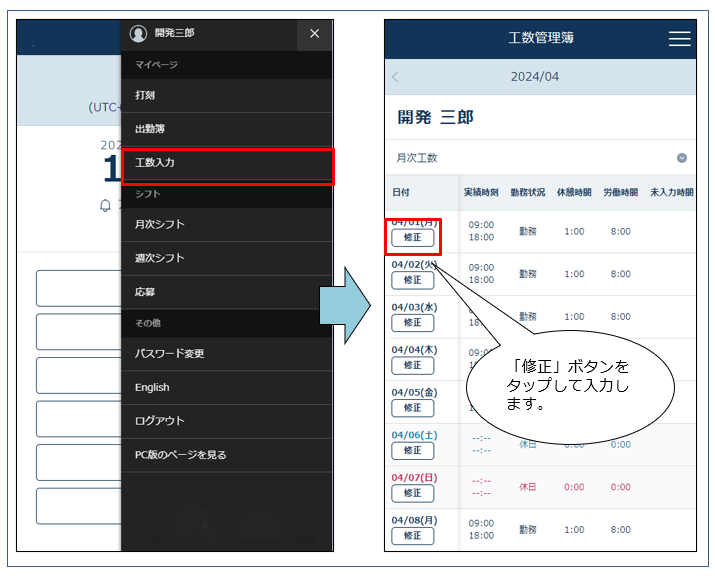
Task: Tap 修正 button for 04/06(土)
Action: 413,451
